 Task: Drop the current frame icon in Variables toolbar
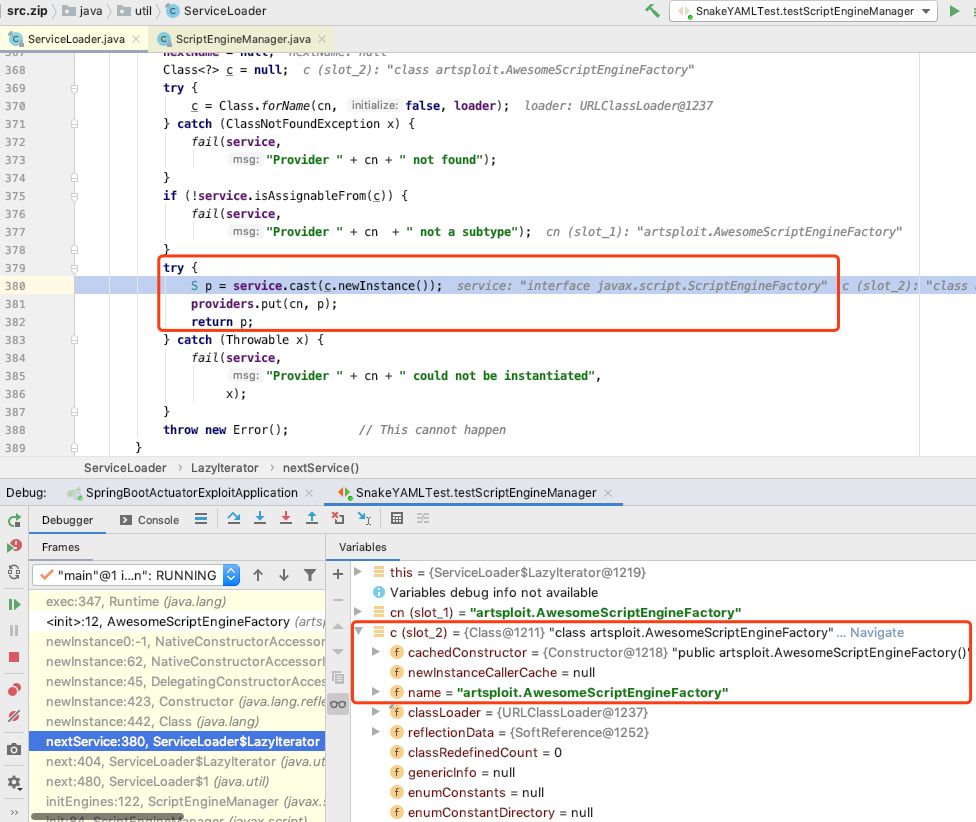[336, 517]
